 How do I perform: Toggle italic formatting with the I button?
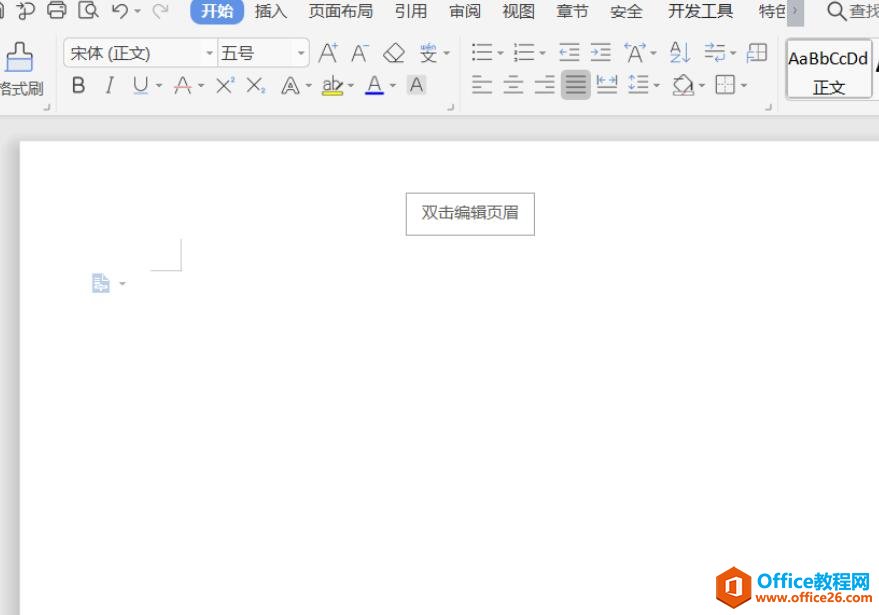109,86
